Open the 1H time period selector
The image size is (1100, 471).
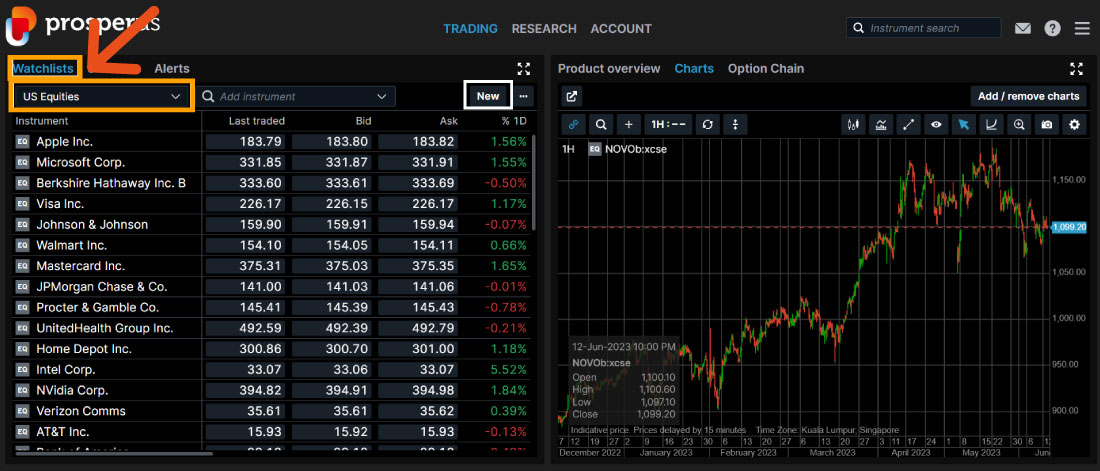668,124
